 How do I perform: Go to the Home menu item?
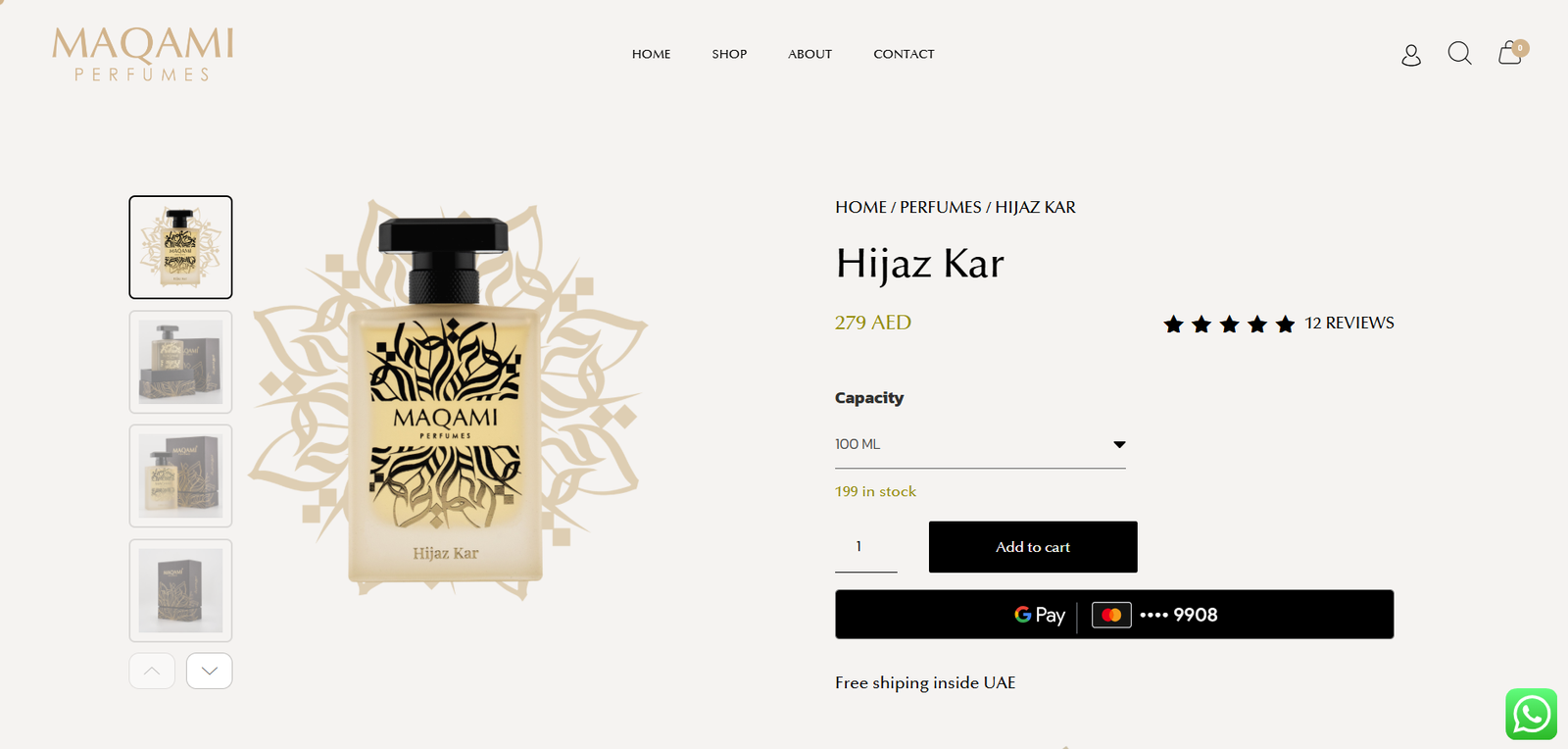652,54
